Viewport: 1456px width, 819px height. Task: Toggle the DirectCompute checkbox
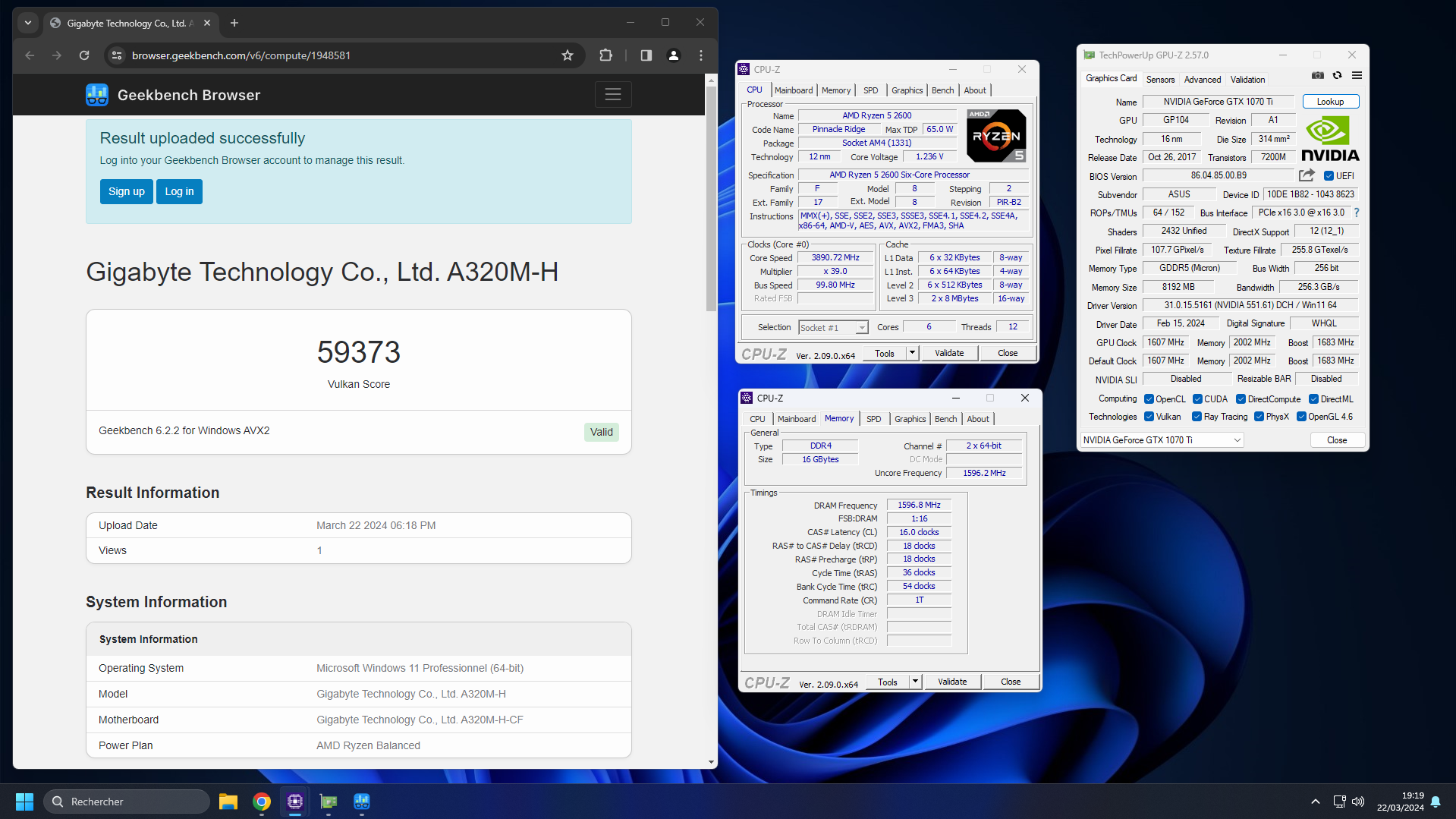coord(1241,399)
